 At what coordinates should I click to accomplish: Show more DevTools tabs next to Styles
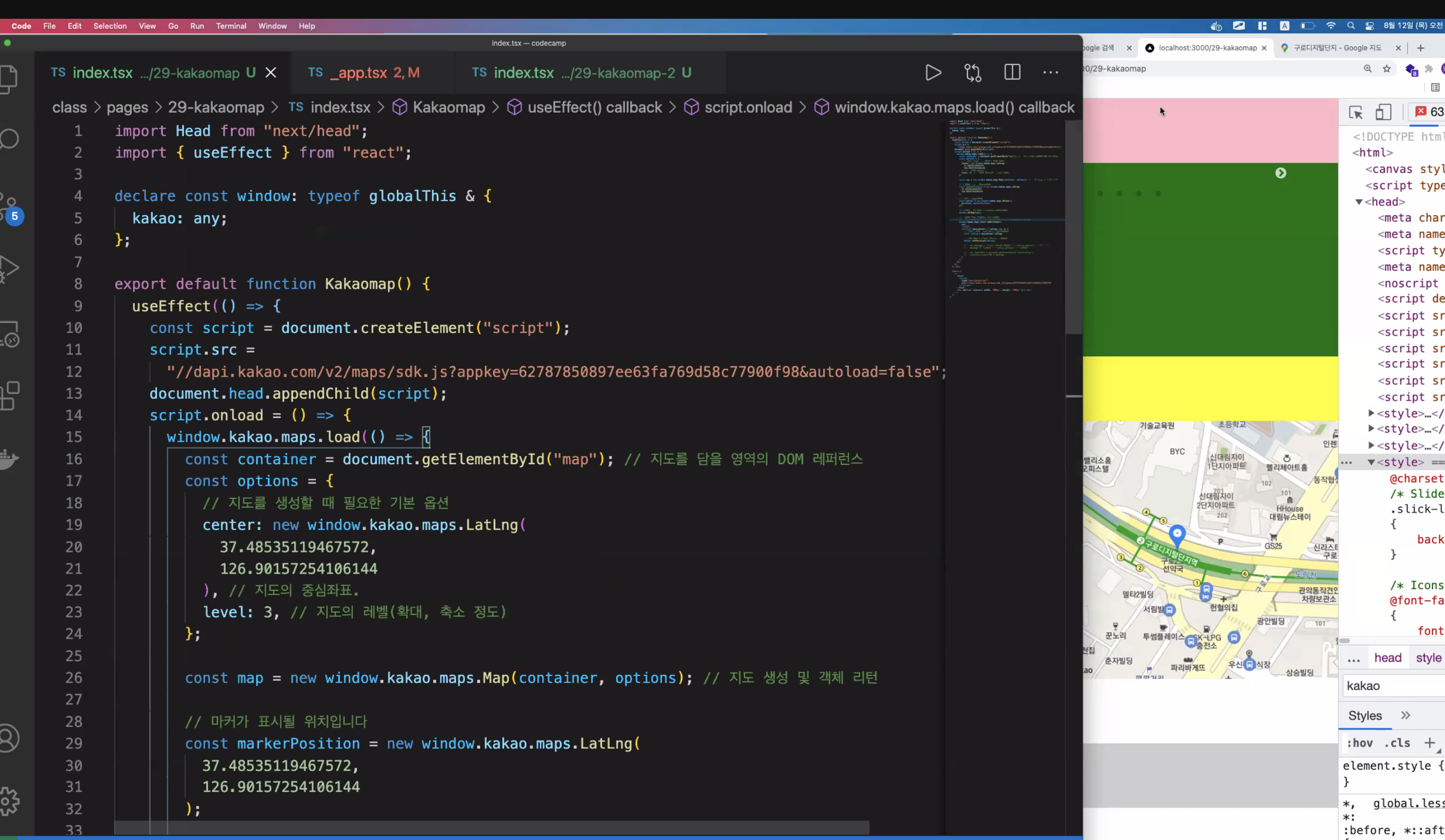1405,715
